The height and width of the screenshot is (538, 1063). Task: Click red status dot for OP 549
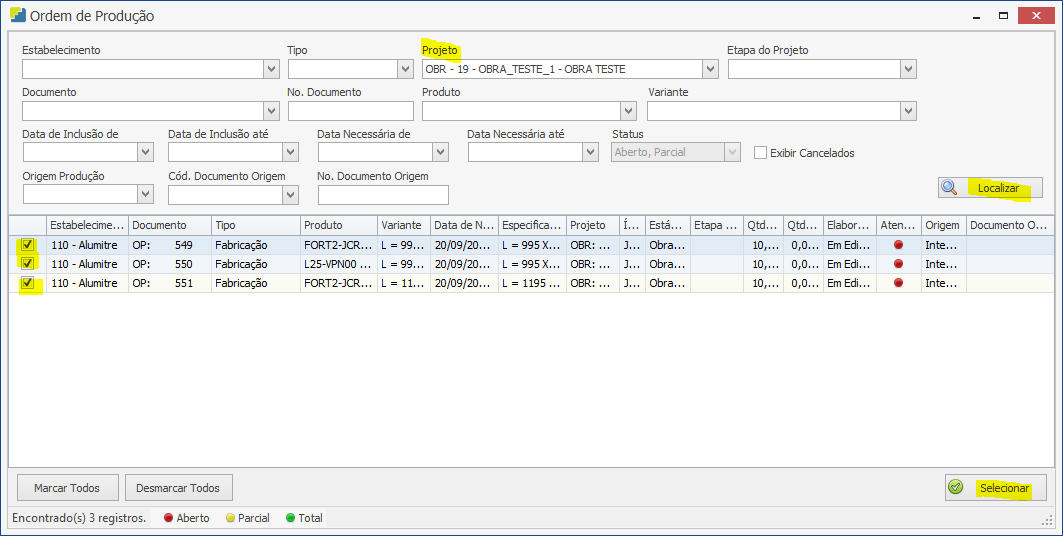[898, 245]
